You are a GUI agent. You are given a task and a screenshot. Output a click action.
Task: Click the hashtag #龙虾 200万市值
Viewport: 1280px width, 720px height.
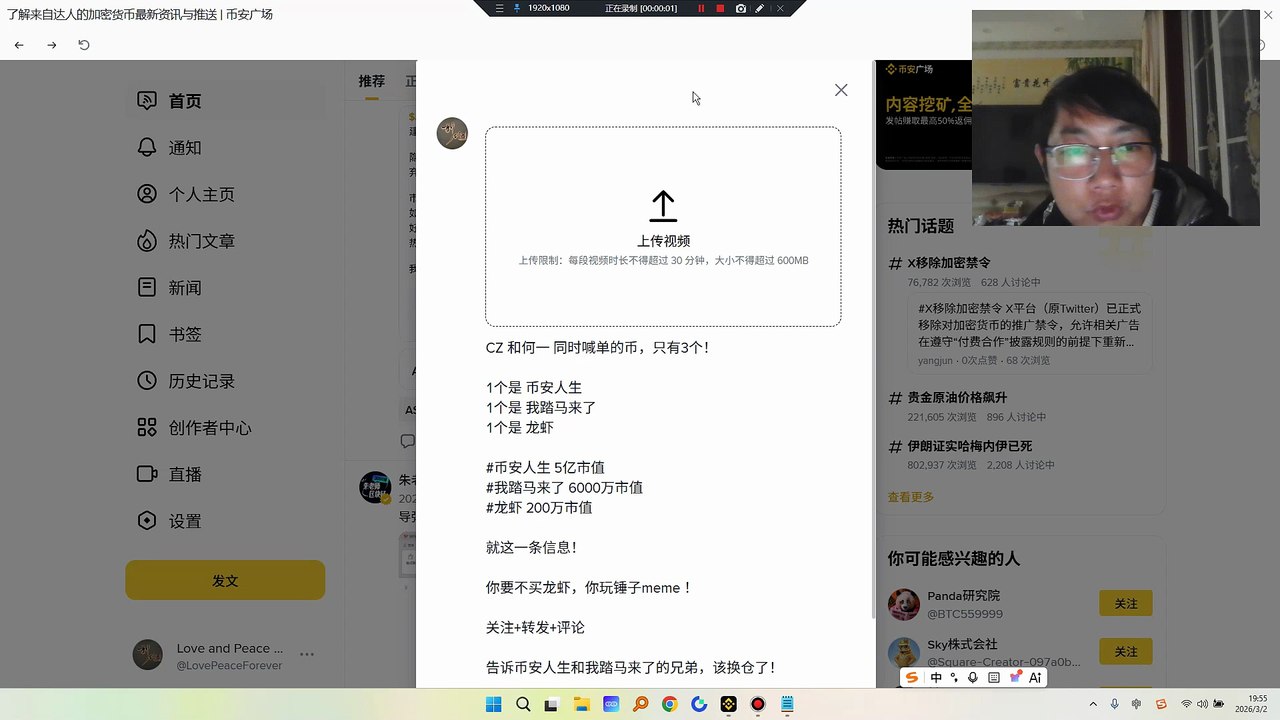[539, 508]
